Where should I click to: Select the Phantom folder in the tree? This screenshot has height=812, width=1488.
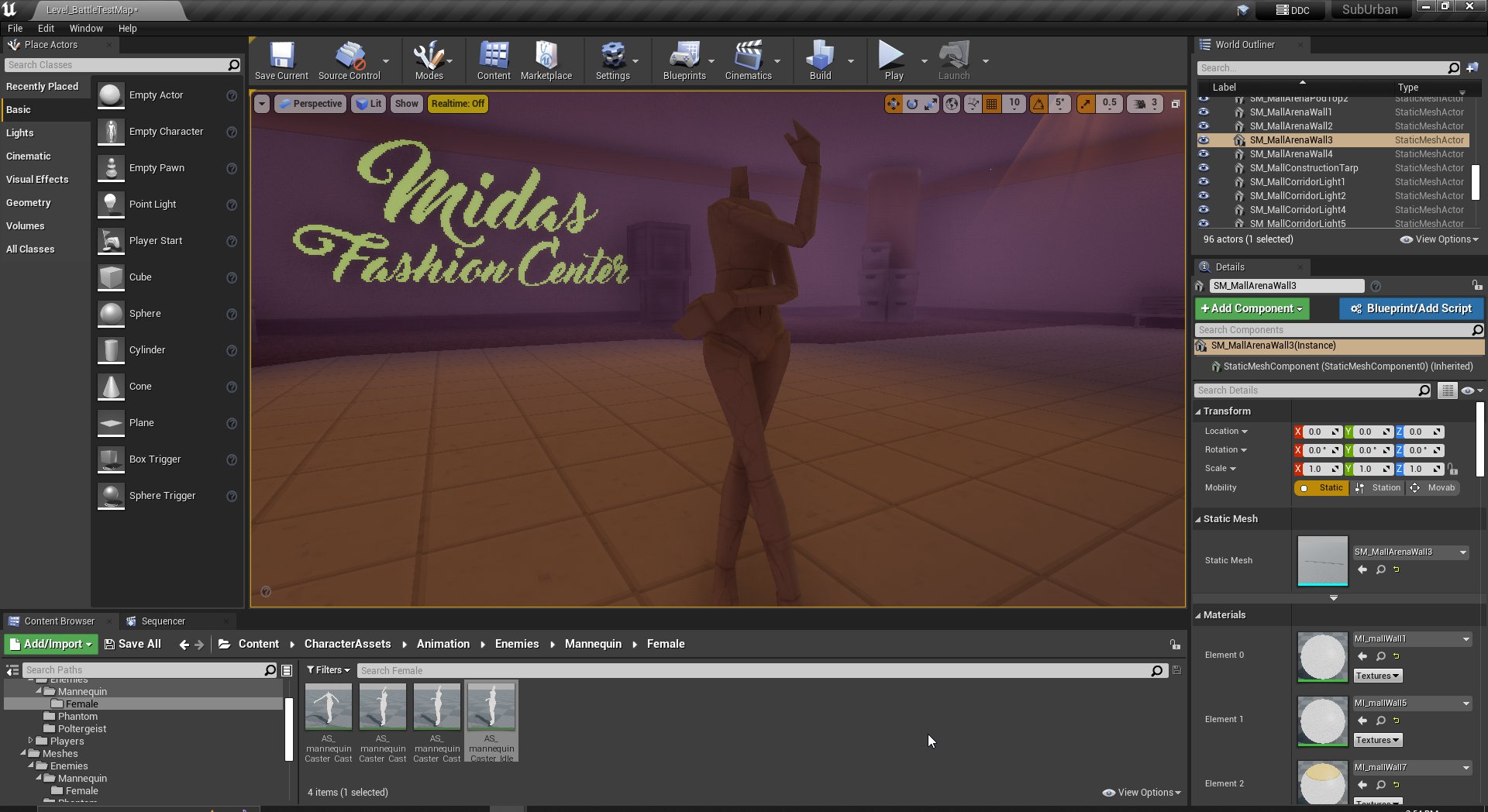(x=77, y=717)
